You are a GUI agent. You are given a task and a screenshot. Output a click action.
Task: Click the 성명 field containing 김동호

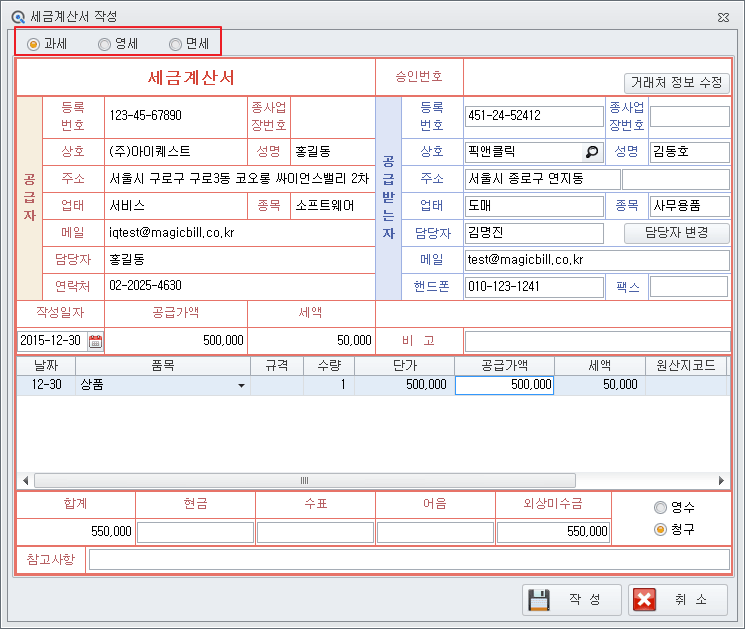coord(689,152)
